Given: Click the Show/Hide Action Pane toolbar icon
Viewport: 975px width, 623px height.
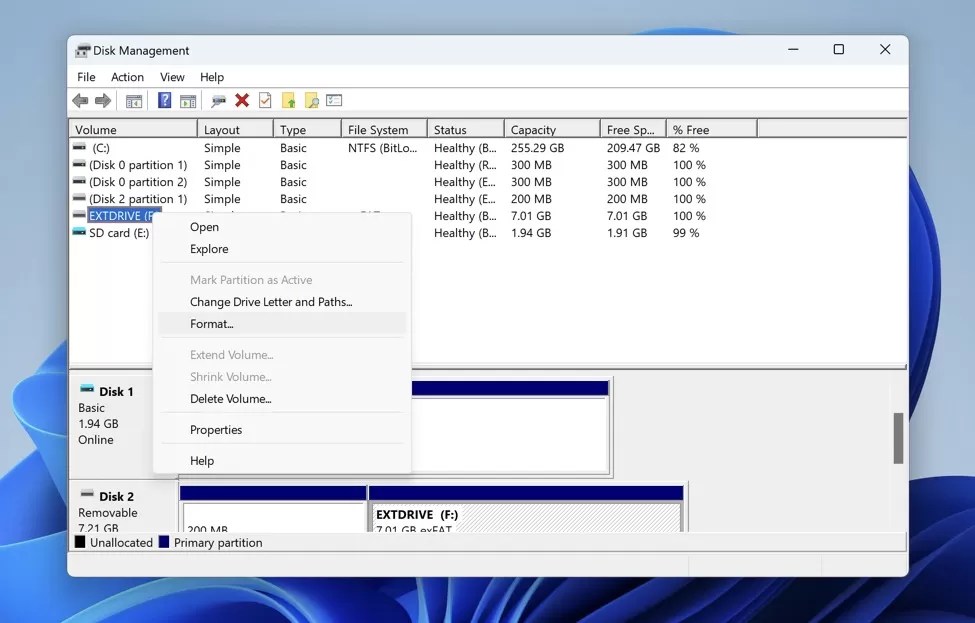Looking at the screenshot, I should (188, 100).
